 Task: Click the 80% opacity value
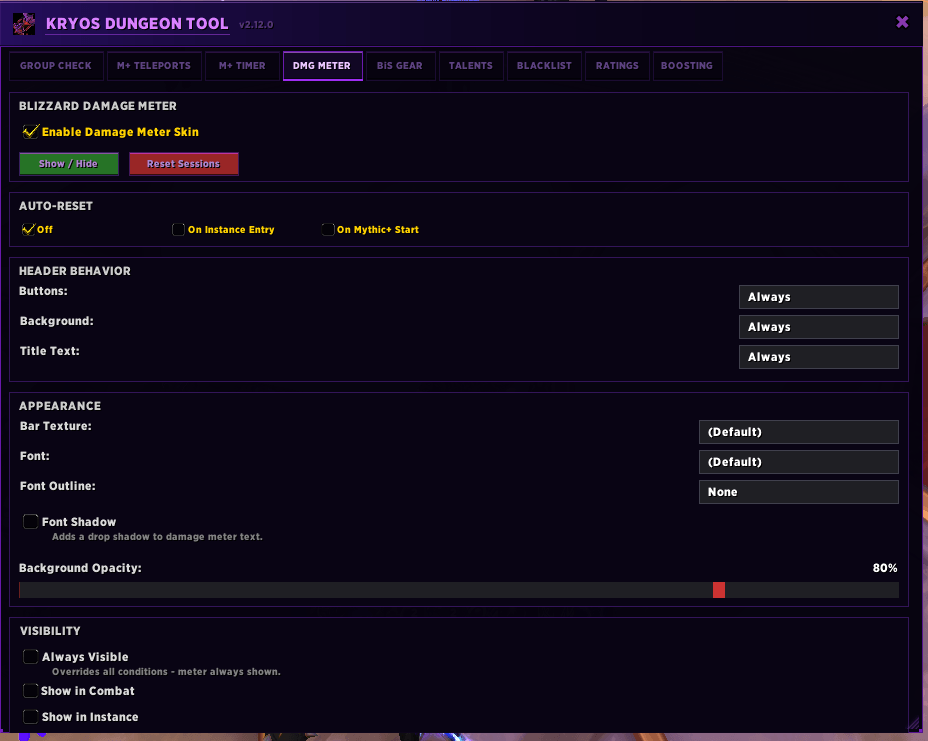coord(885,568)
